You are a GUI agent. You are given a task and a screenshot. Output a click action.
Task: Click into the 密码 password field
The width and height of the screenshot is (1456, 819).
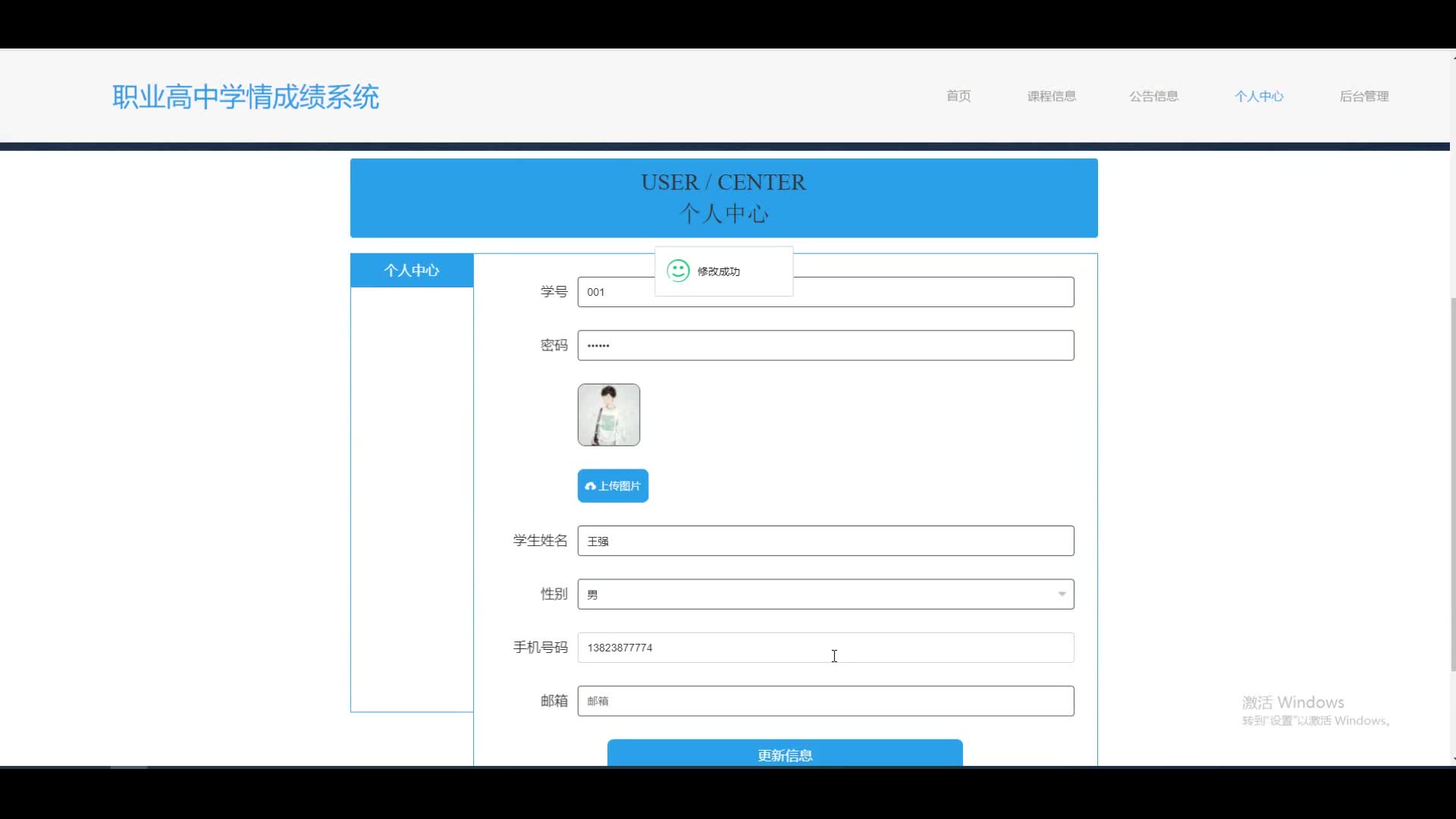(825, 346)
